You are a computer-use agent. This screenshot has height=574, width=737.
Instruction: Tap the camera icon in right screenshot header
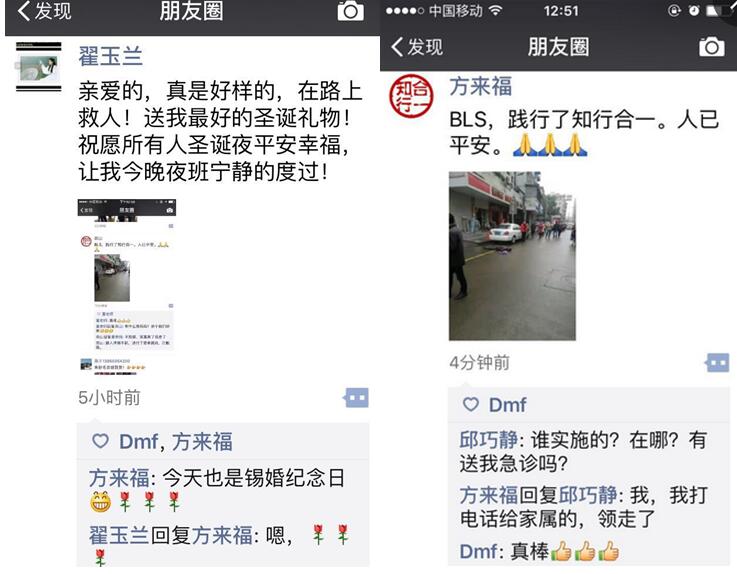click(712, 47)
